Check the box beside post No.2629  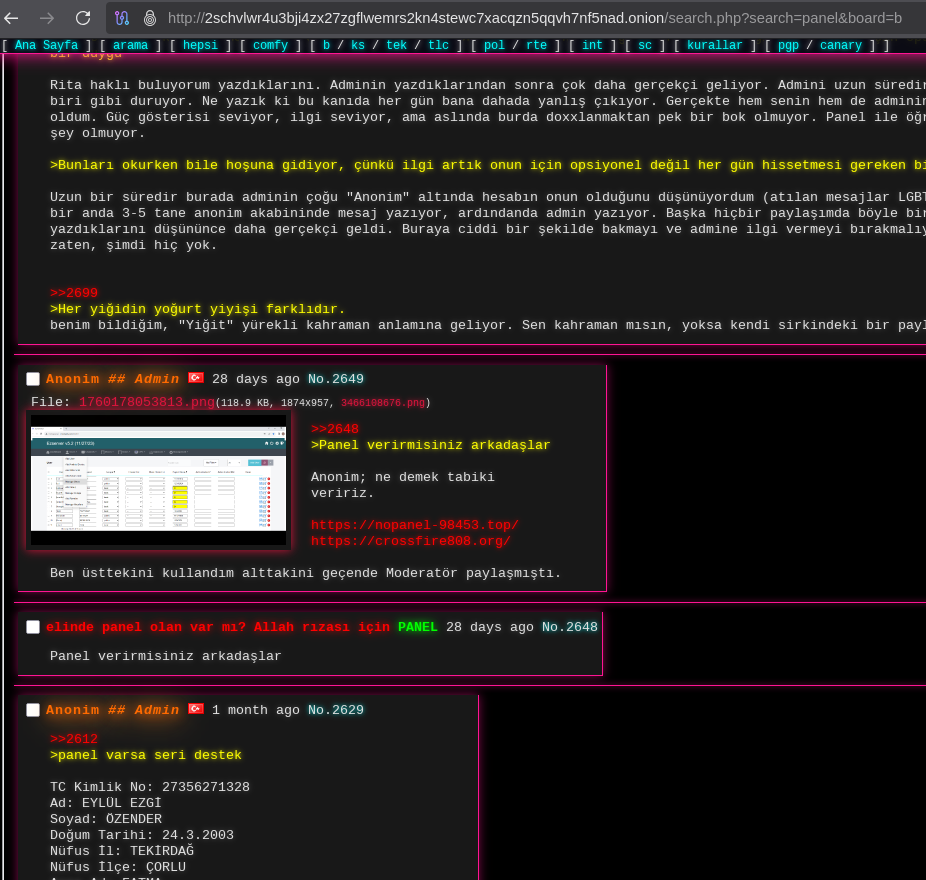(33, 710)
